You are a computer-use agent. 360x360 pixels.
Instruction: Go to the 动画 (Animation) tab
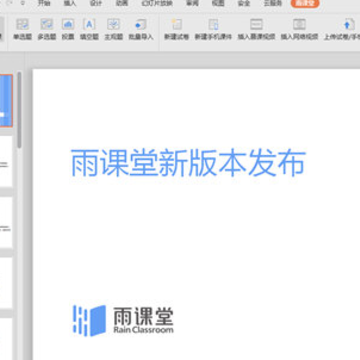(122, 3)
